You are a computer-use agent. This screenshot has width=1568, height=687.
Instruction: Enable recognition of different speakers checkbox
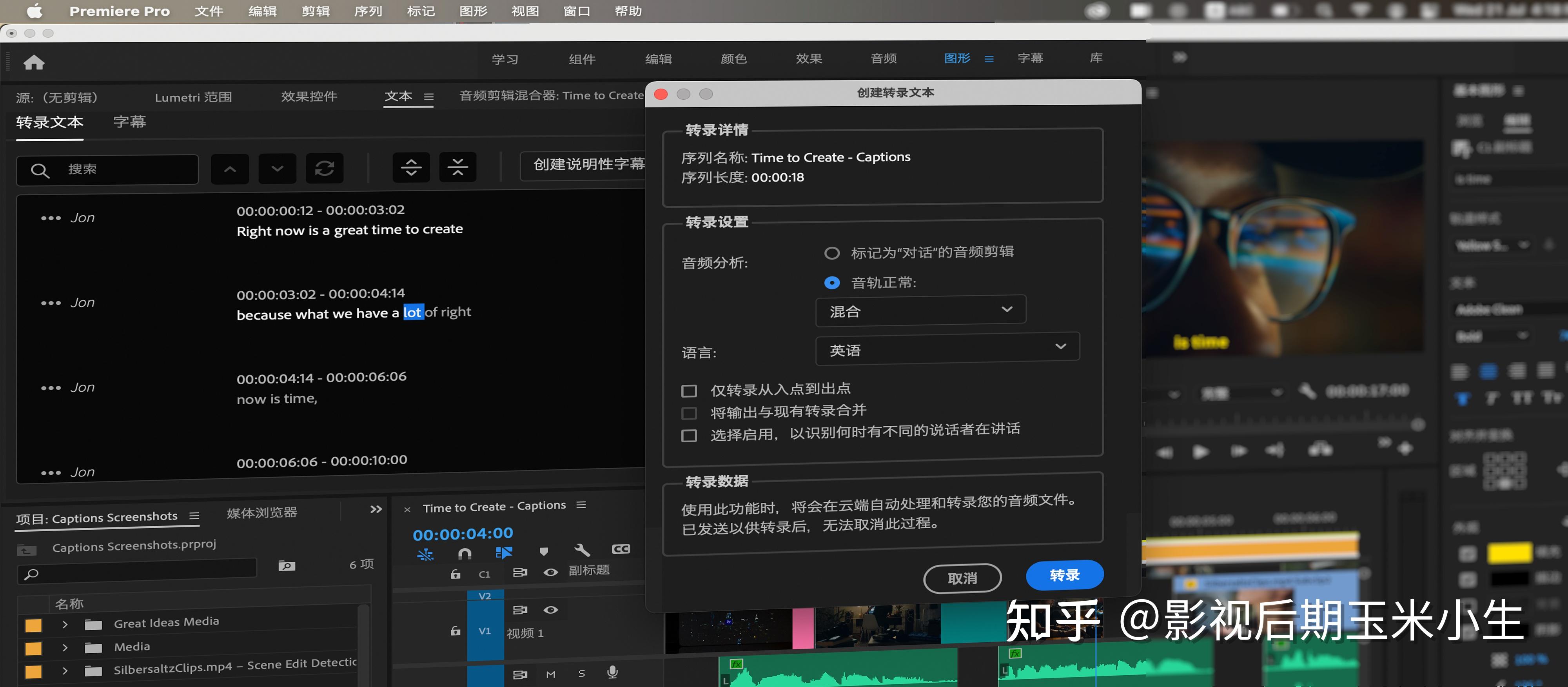point(689,436)
